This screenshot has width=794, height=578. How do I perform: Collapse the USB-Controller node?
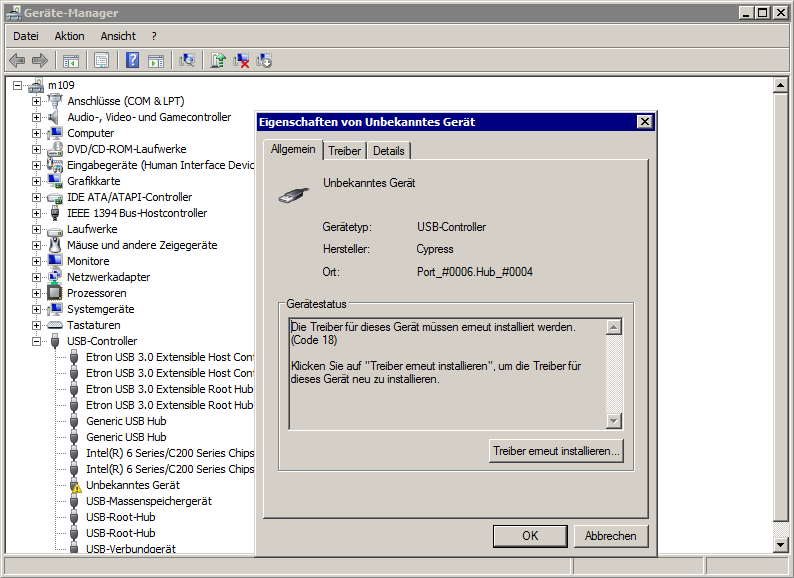[x=36, y=341]
